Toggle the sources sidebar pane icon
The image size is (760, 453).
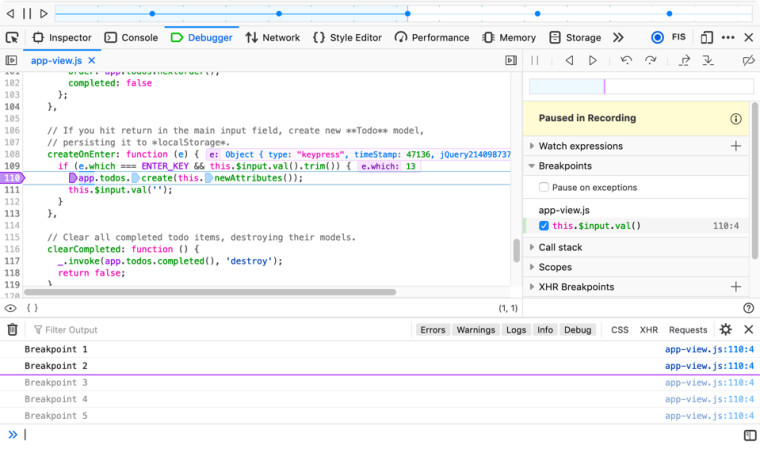point(12,61)
